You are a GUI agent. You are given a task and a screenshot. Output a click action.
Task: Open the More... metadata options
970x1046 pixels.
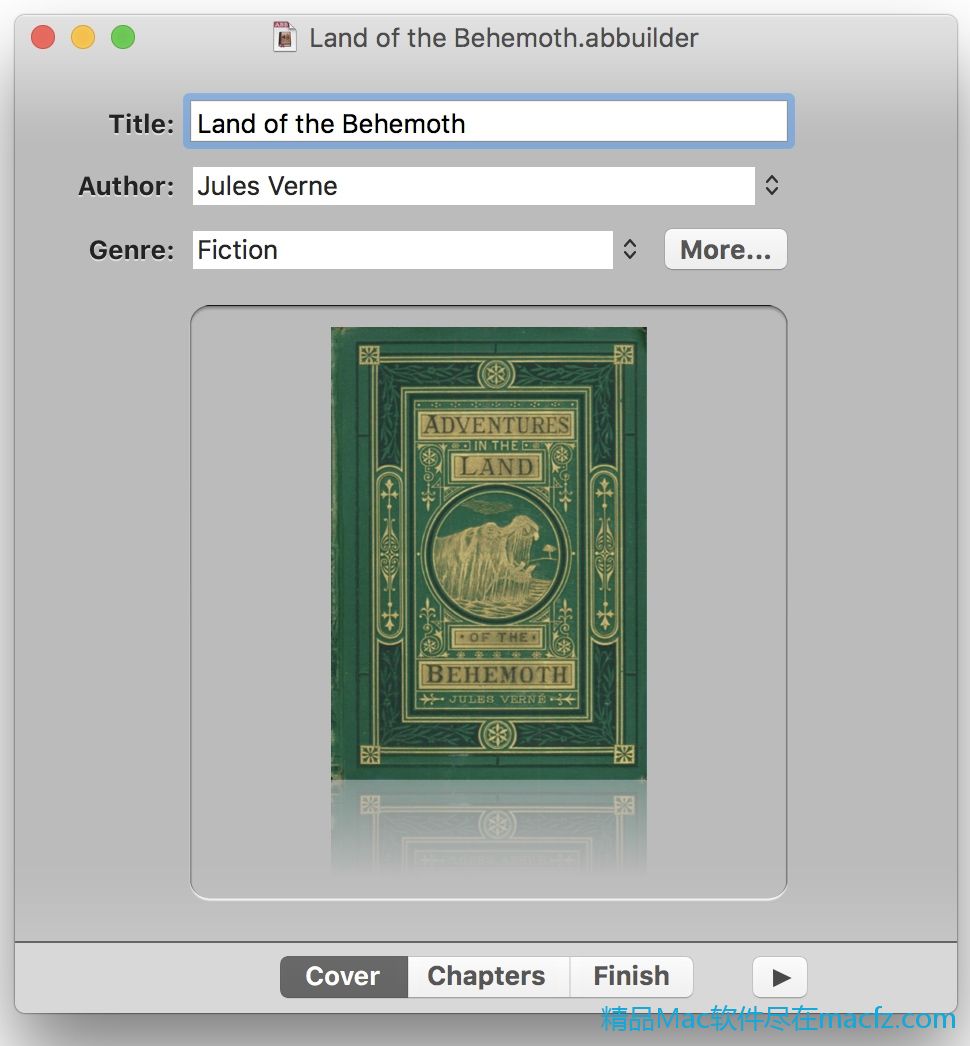pos(725,250)
